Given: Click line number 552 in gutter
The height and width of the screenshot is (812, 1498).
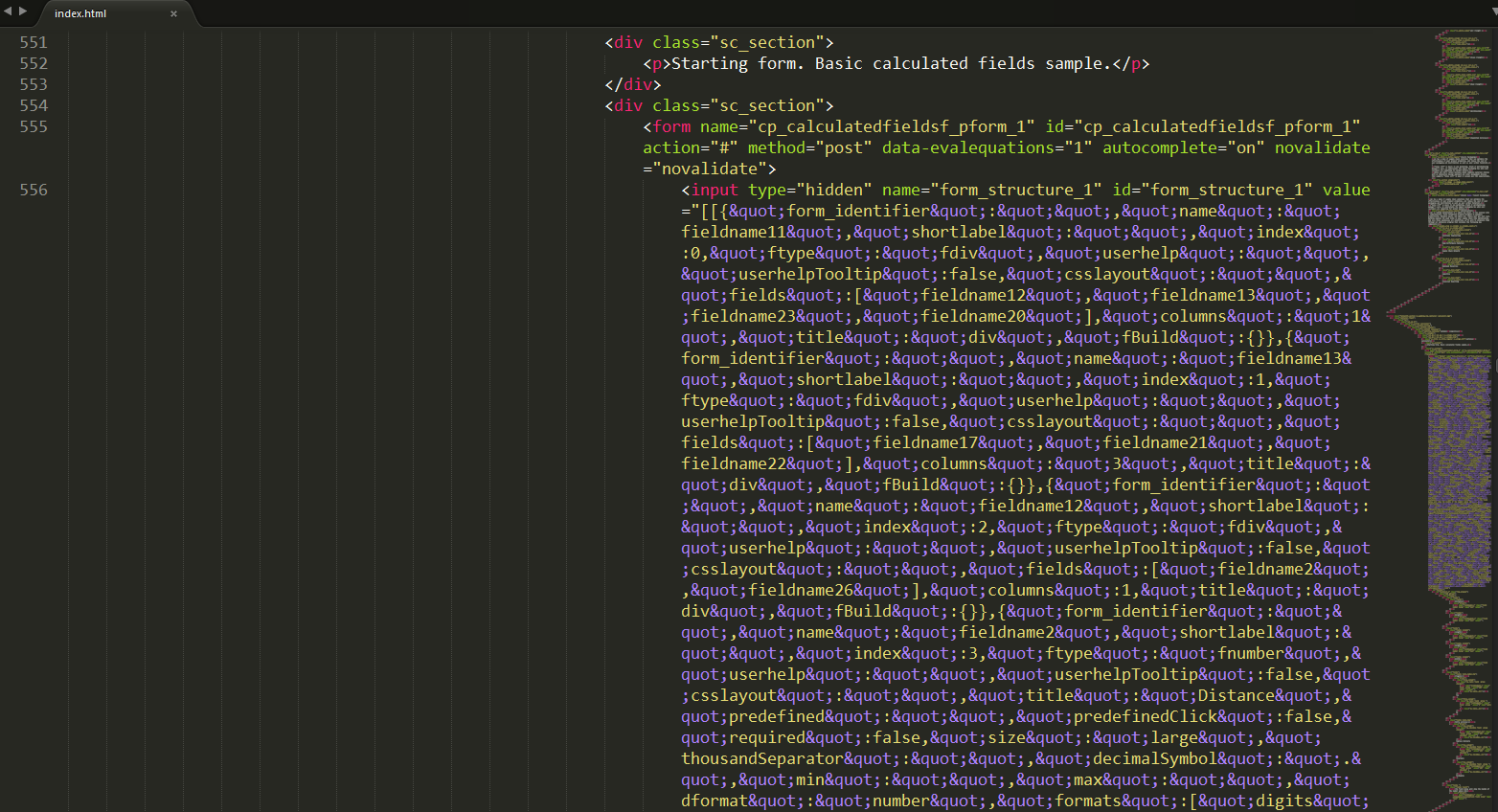Looking at the screenshot, I should tap(34, 63).
